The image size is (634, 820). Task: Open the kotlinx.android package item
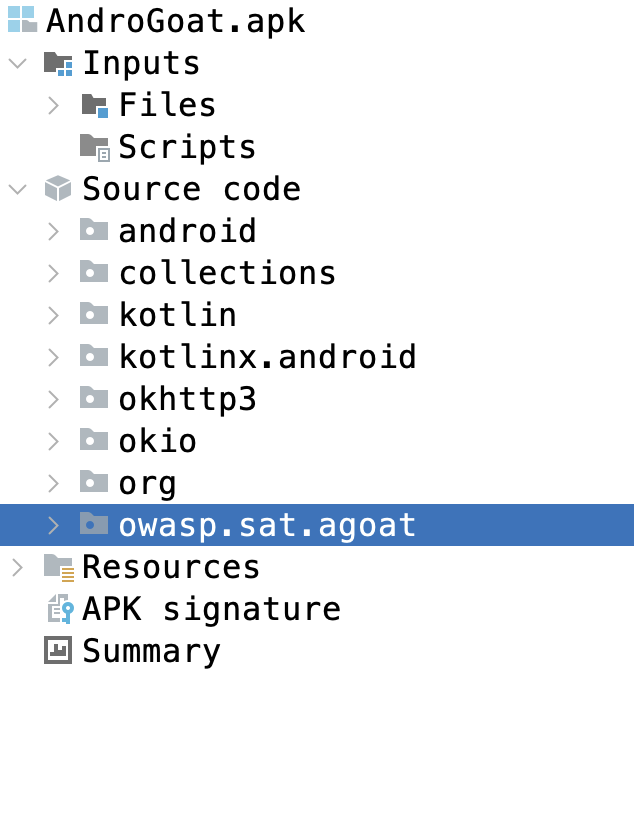click(267, 357)
